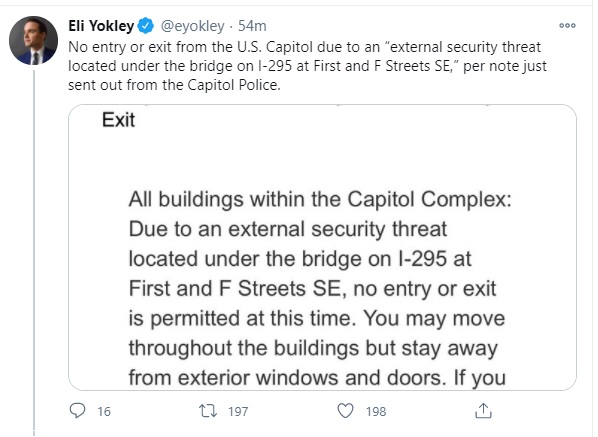This screenshot has width=598, height=437.
Task: Open the attached Capitol Police note image
Action: 322,247
